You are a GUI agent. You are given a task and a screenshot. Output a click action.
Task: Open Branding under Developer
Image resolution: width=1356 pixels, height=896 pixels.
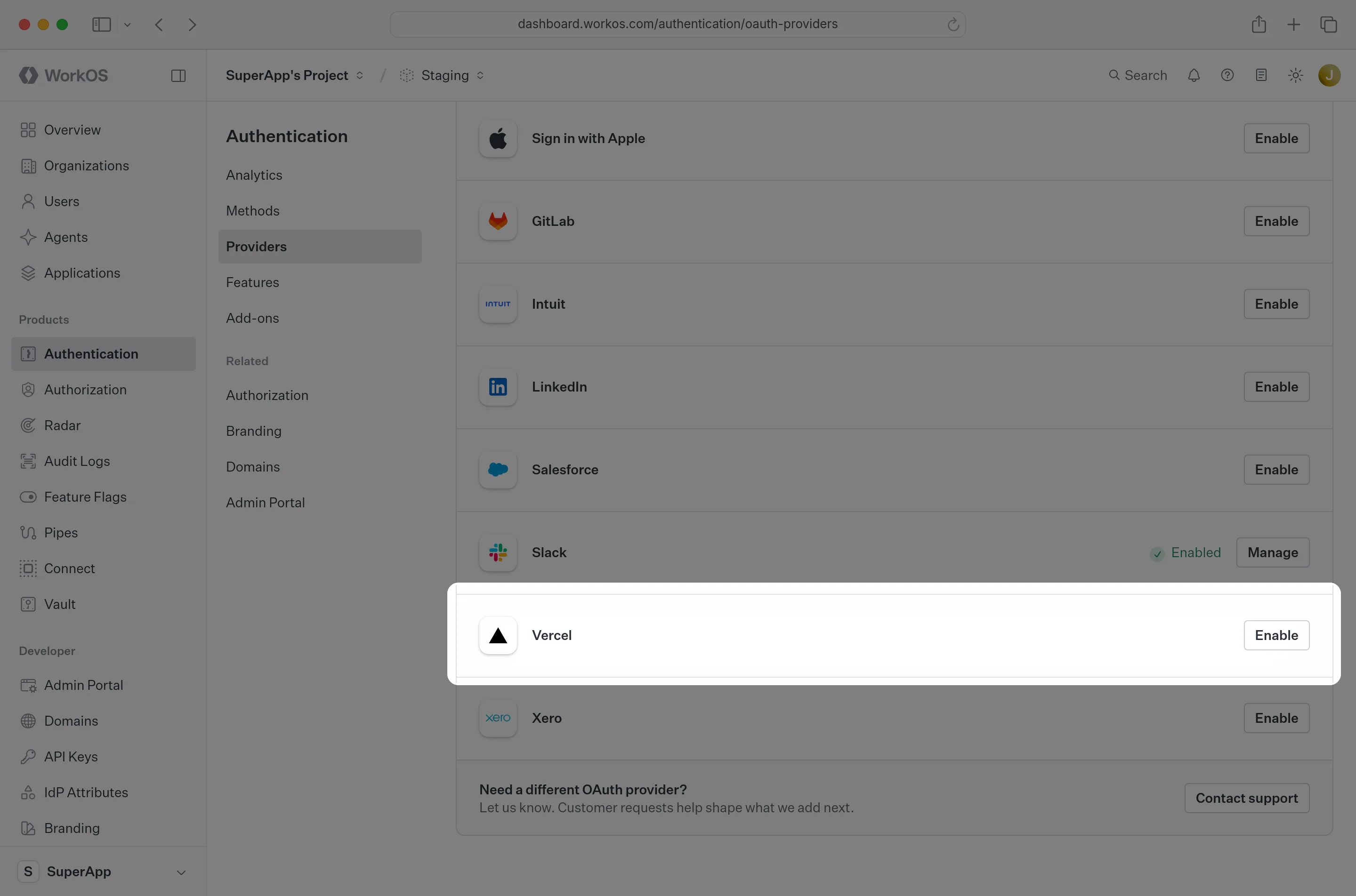pos(104,828)
